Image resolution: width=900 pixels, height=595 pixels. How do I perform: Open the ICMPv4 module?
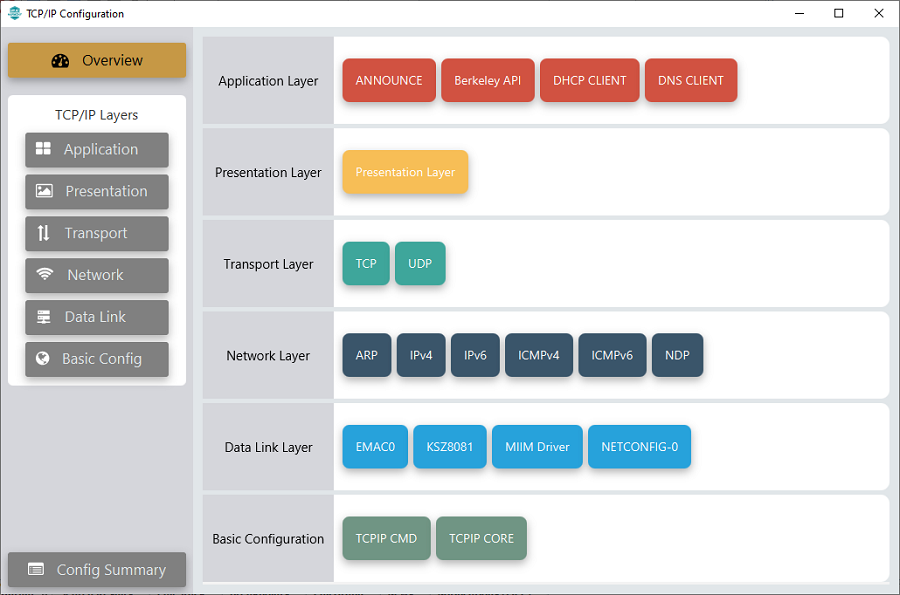click(539, 356)
